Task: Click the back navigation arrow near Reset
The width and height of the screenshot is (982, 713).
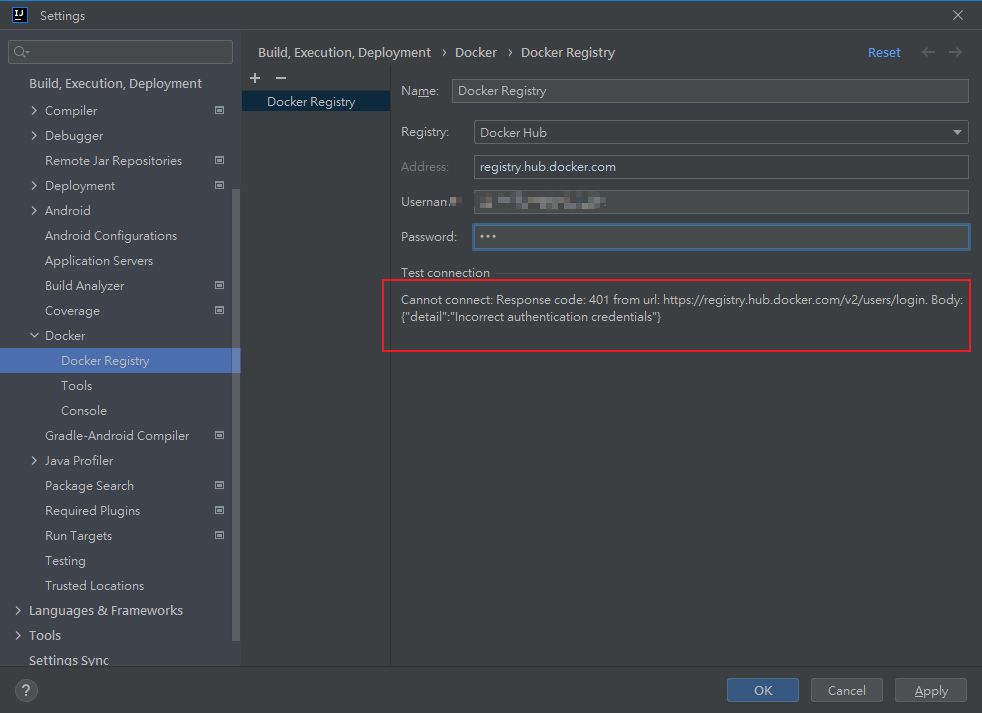Action: [927, 52]
